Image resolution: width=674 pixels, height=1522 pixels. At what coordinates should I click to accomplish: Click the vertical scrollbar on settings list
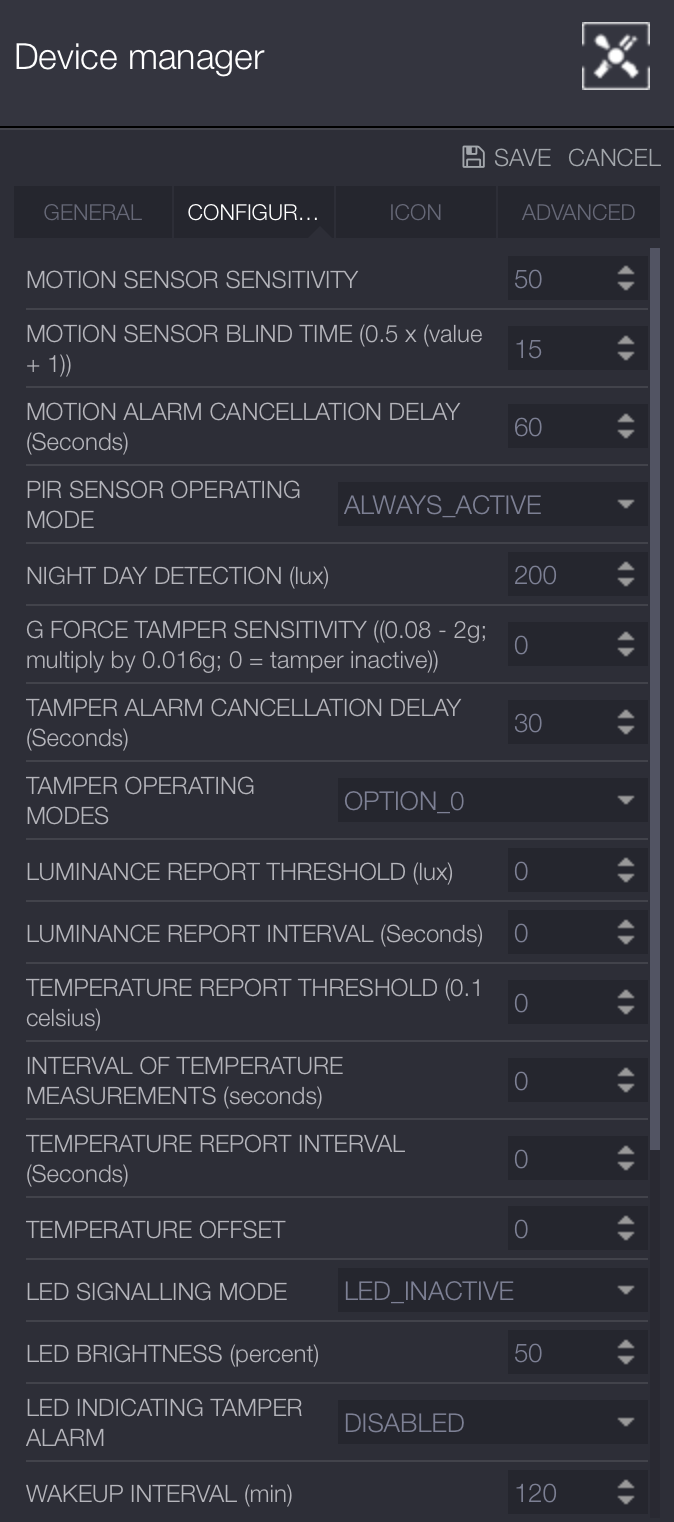click(655, 700)
